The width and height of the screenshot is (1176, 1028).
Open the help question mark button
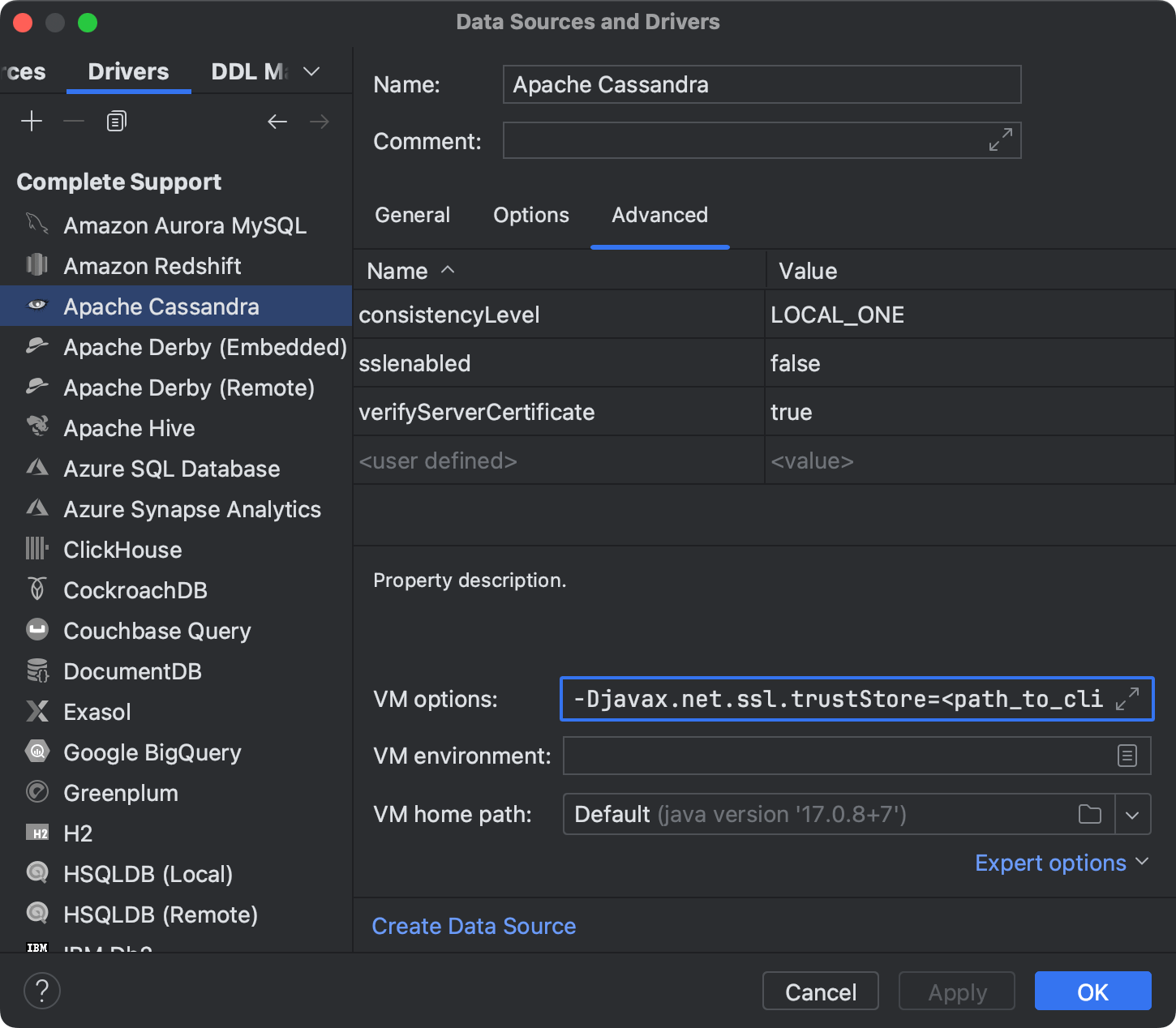click(42, 991)
